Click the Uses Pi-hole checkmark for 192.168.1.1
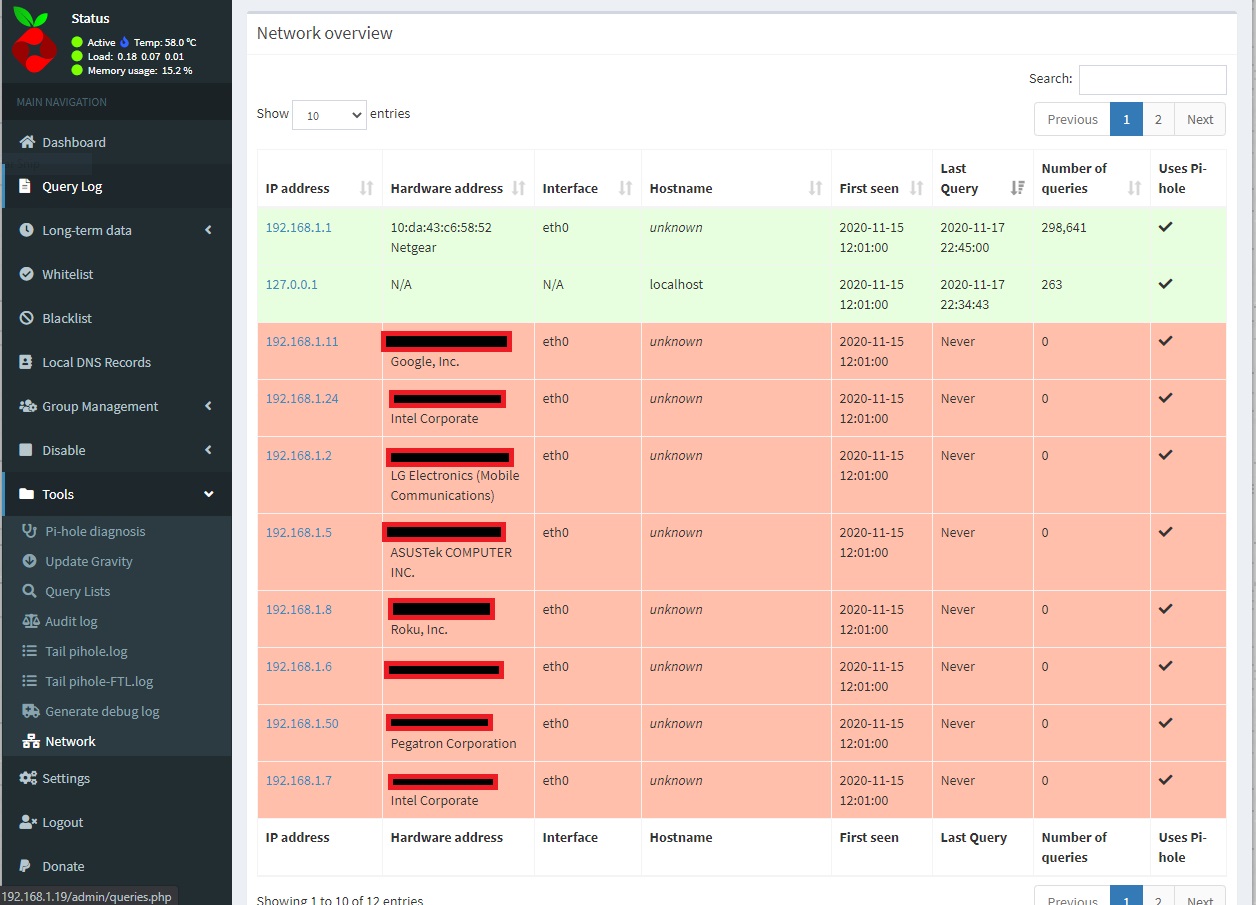This screenshot has width=1256, height=905. (x=1165, y=227)
